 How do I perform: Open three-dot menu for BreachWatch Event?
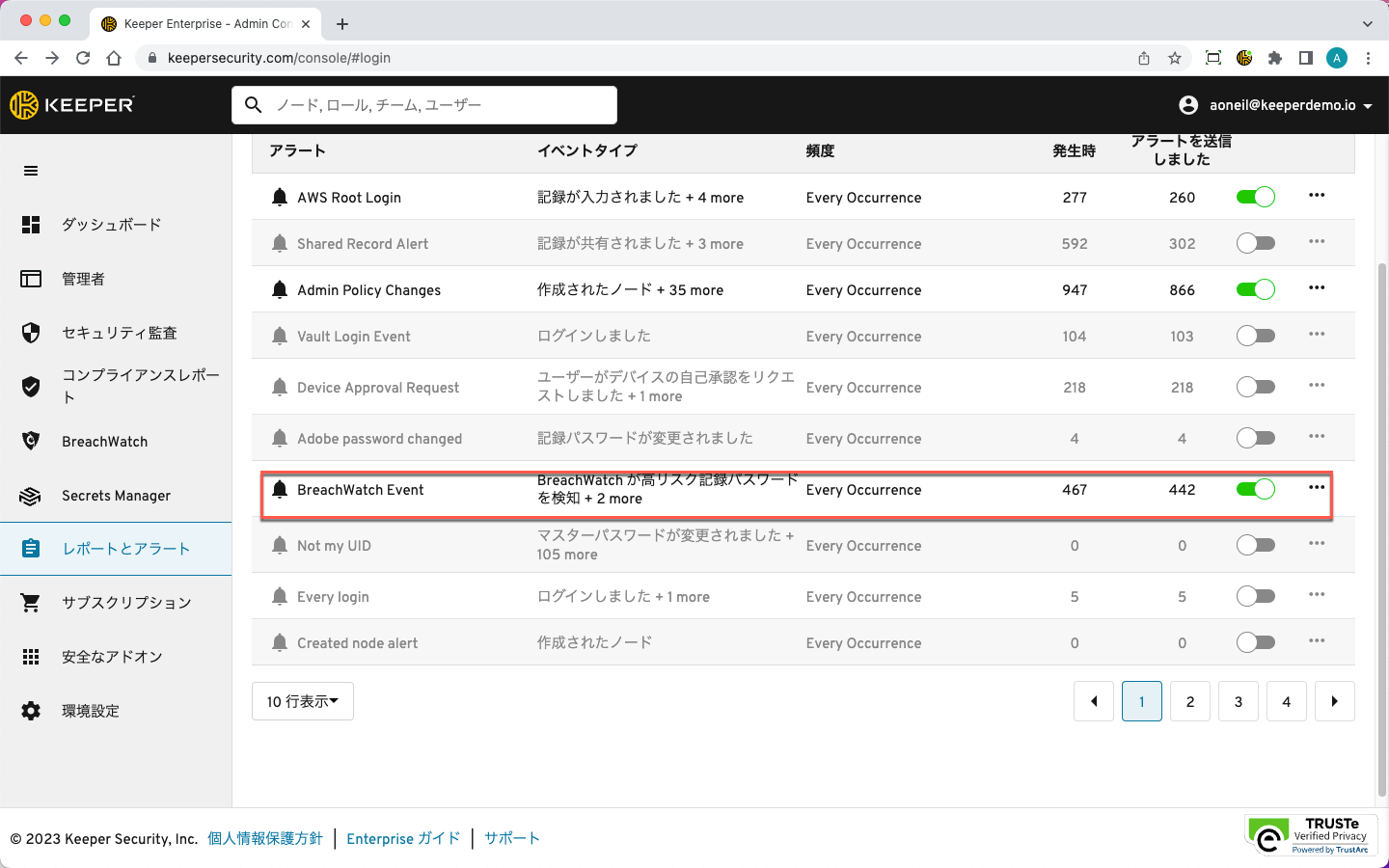[1317, 488]
